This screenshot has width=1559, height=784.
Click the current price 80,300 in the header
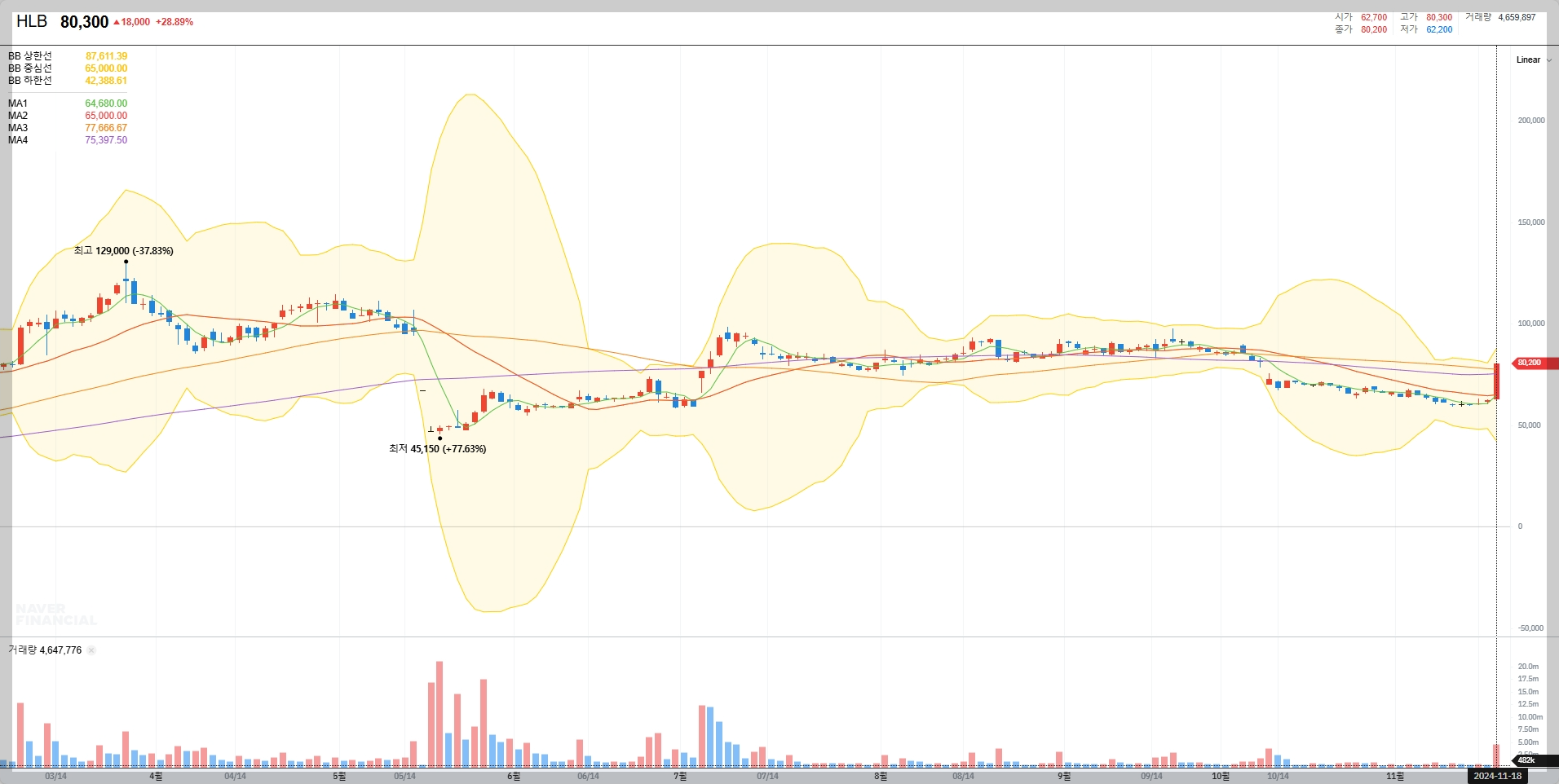tap(84, 22)
